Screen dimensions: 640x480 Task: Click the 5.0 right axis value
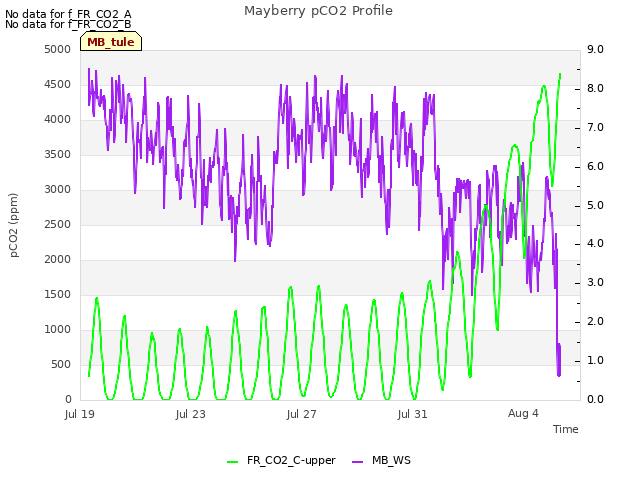(x=595, y=205)
